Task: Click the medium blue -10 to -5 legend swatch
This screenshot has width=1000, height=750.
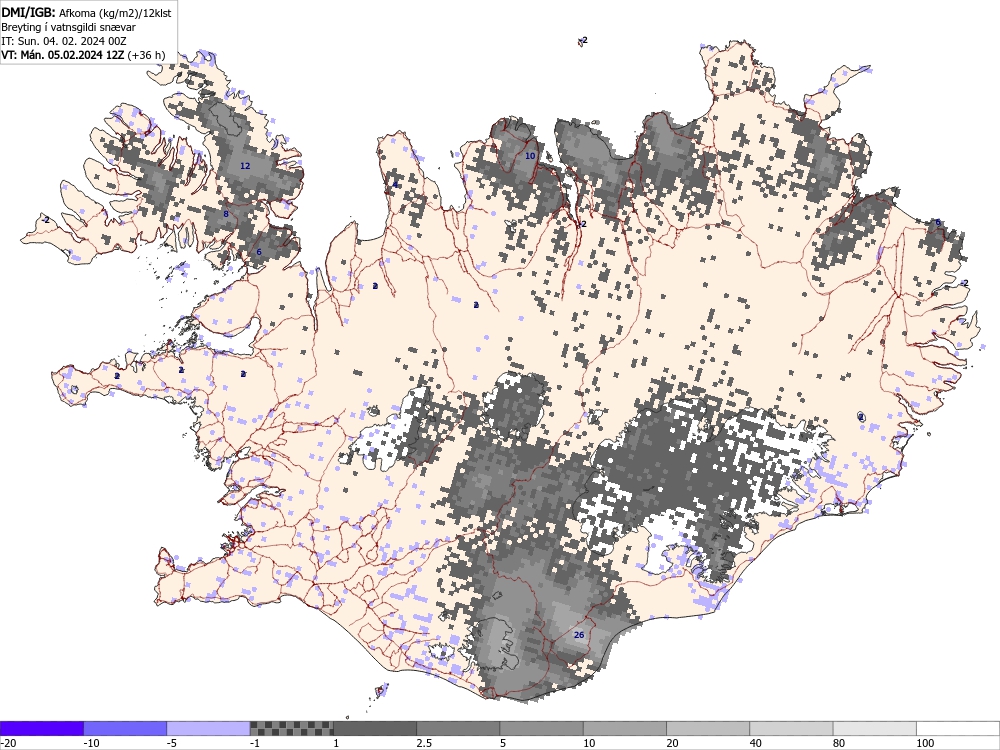Action: tap(125, 728)
